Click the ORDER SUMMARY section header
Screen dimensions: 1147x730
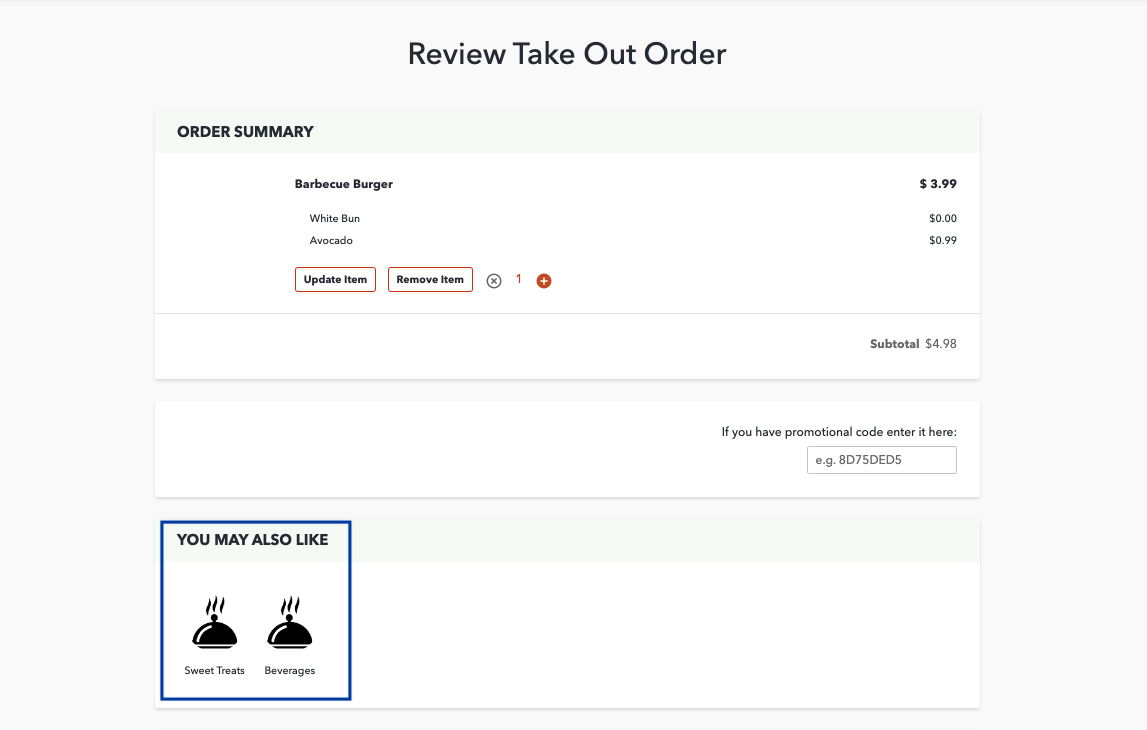point(245,132)
